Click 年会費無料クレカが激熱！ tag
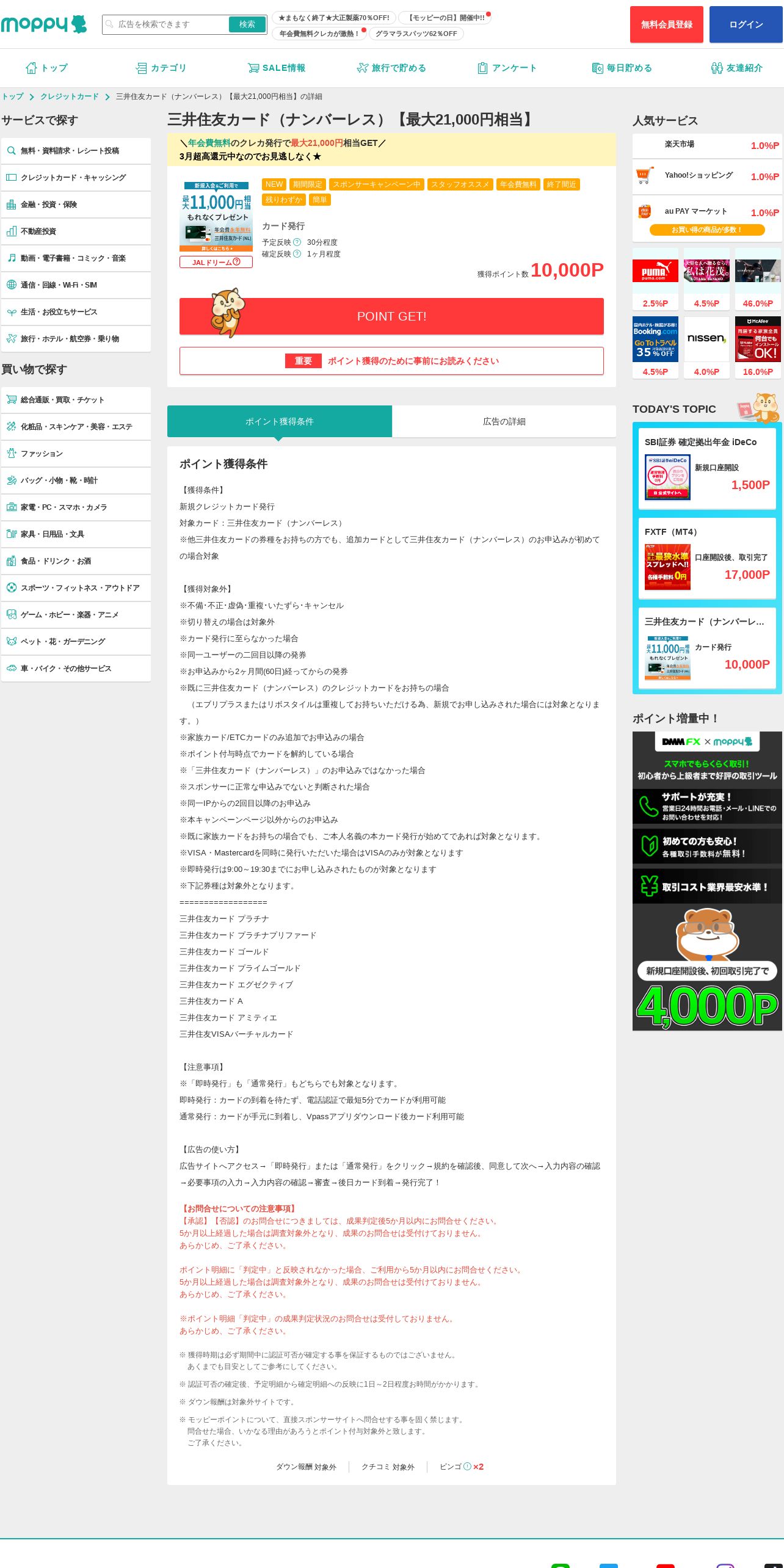This screenshot has width=784, height=1568. click(319, 34)
